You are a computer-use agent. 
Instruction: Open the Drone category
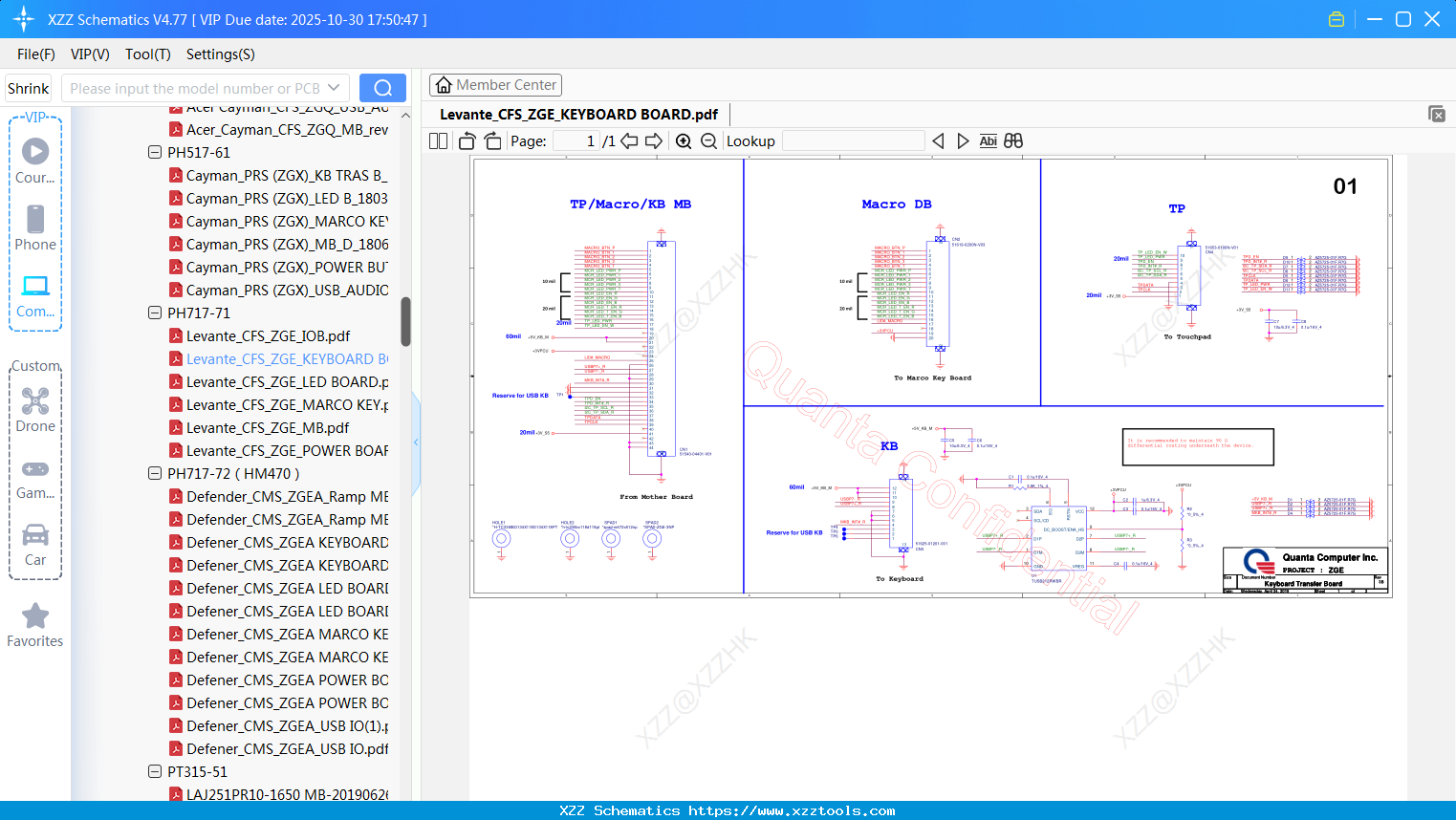tap(35, 410)
